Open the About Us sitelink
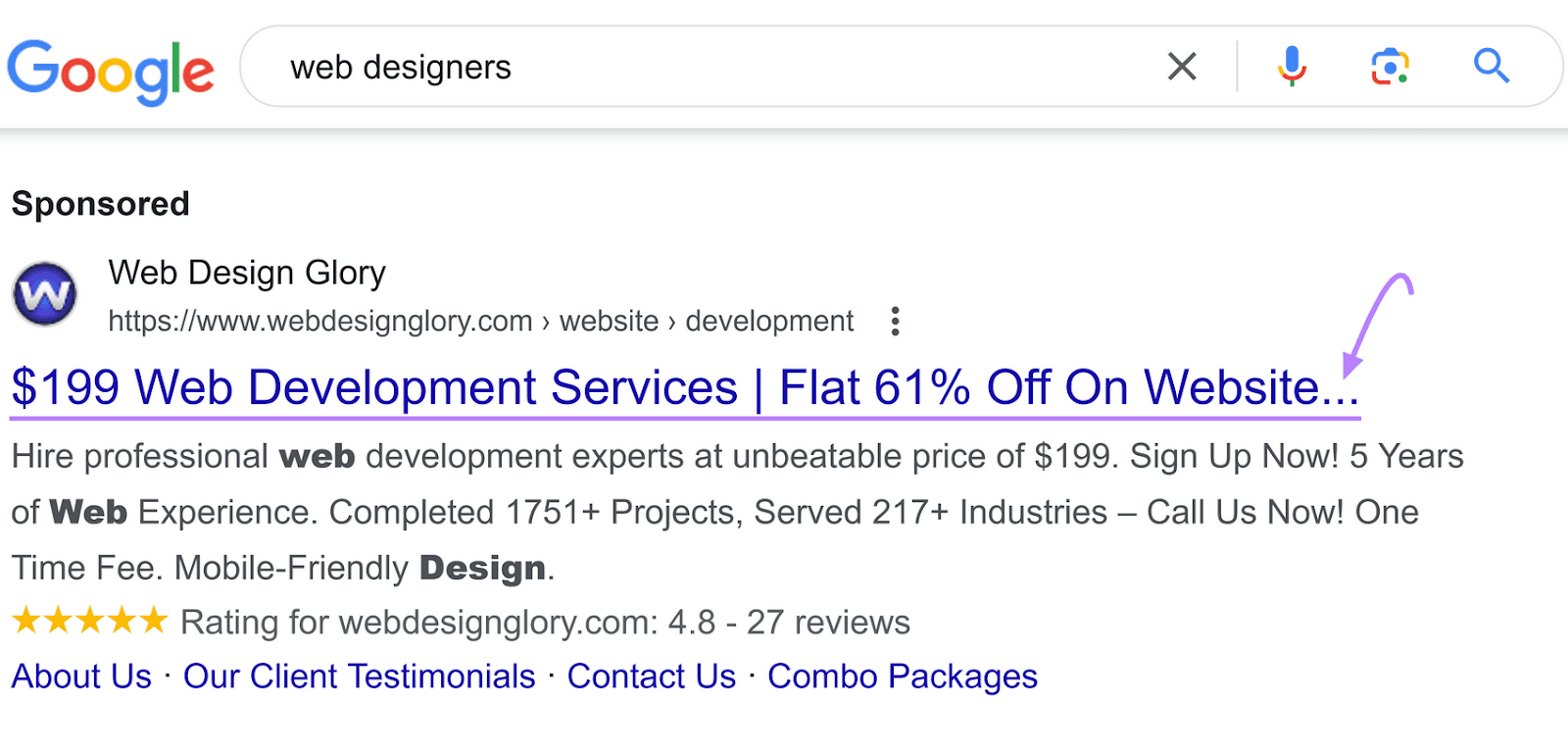The image size is (1568, 754). 80,676
